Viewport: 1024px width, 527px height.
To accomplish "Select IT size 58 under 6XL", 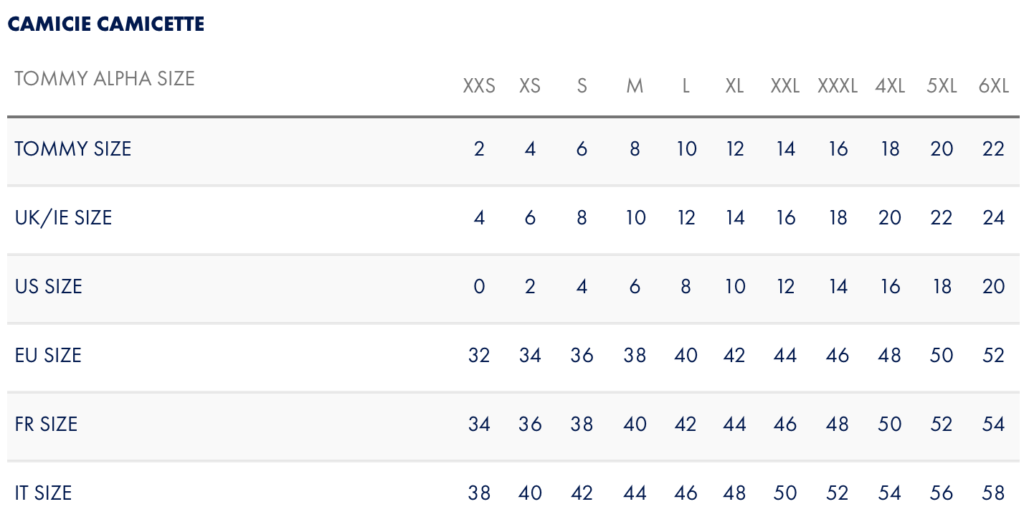I will pos(993,493).
